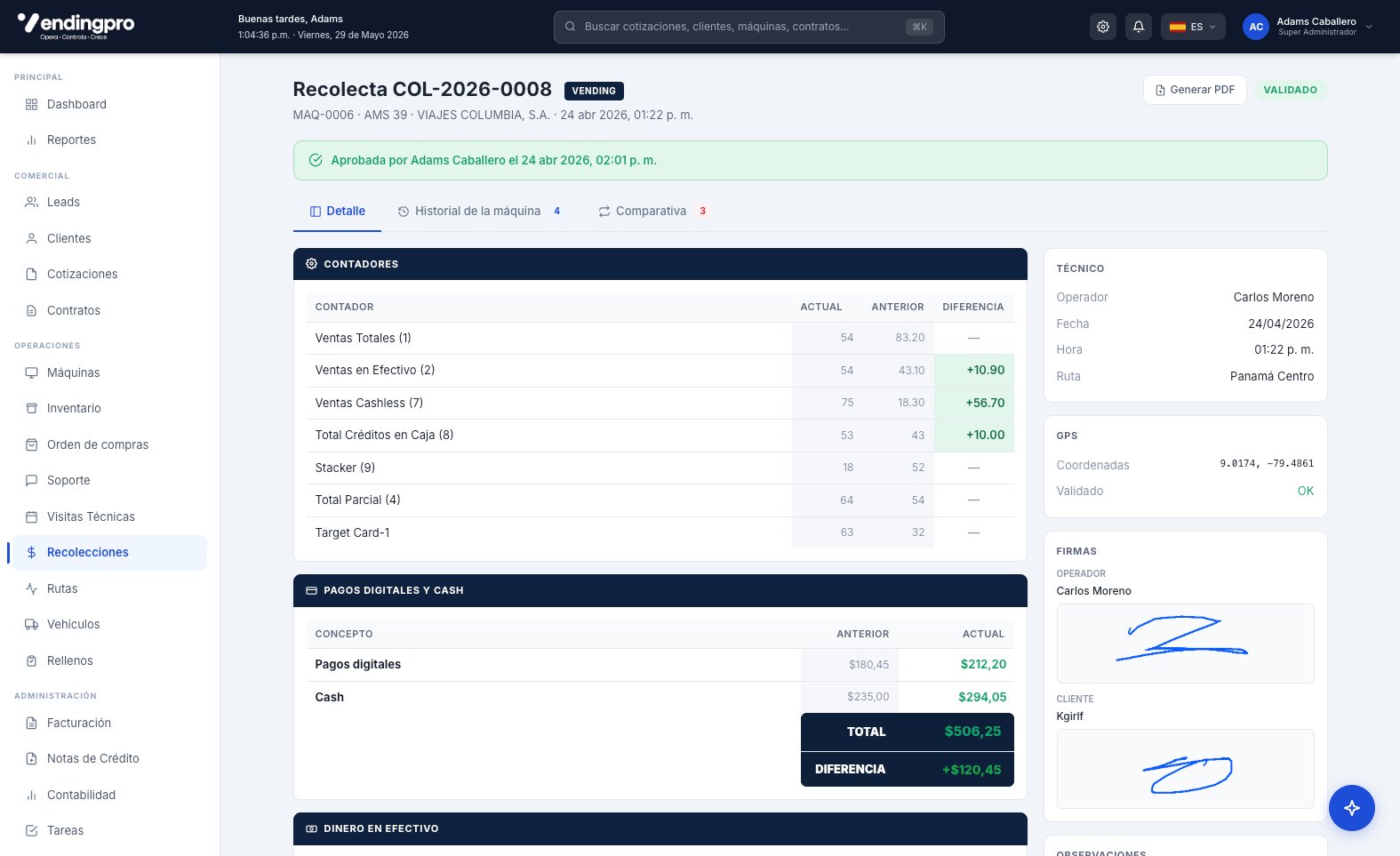Click the Contabilidad bar chart icon
The height and width of the screenshot is (856, 1400).
click(32, 795)
